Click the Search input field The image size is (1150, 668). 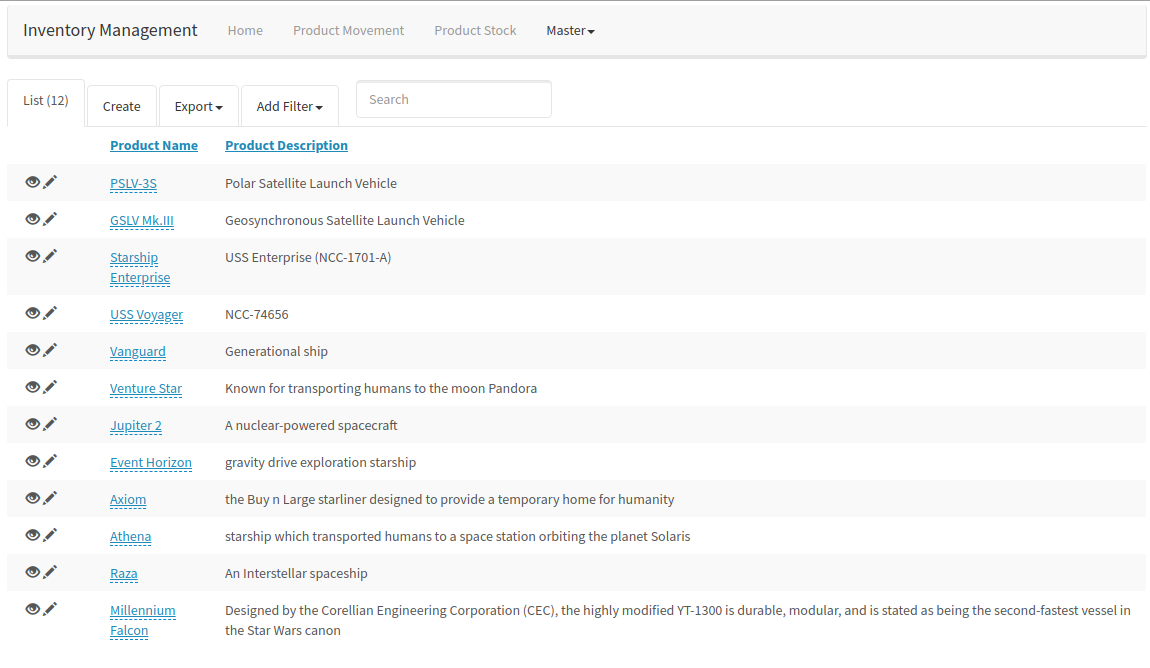pos(453,100)
